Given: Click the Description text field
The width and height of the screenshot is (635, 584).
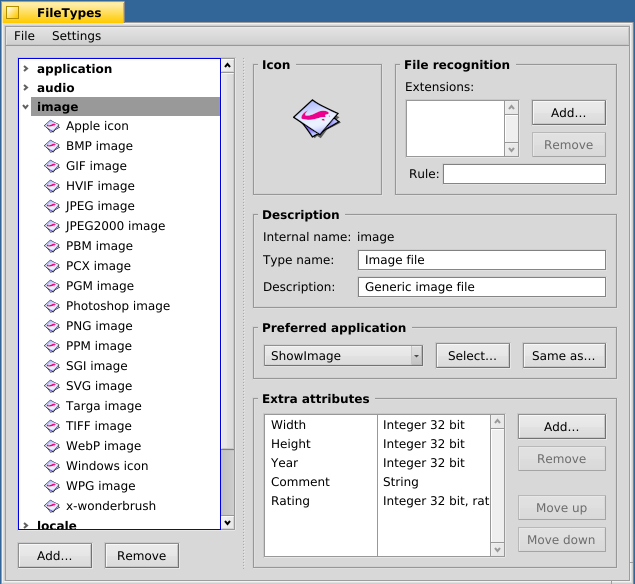Looking at the screenshot, I should point(482,287).
